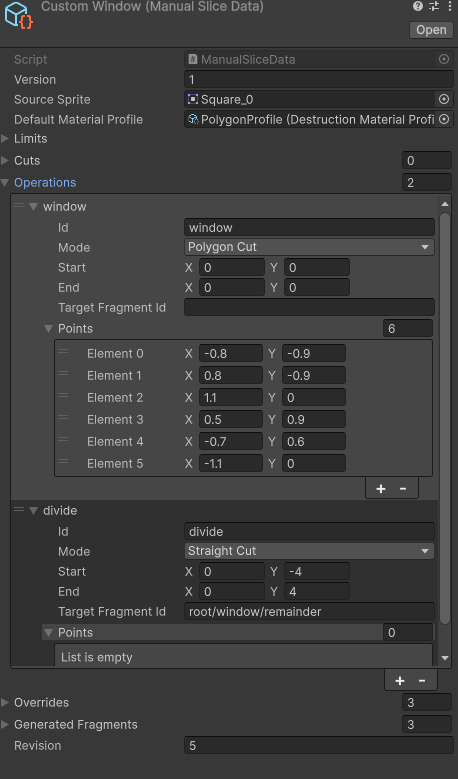Click the Version field showing 1
458x779 pixels.
tap(318, 79)
